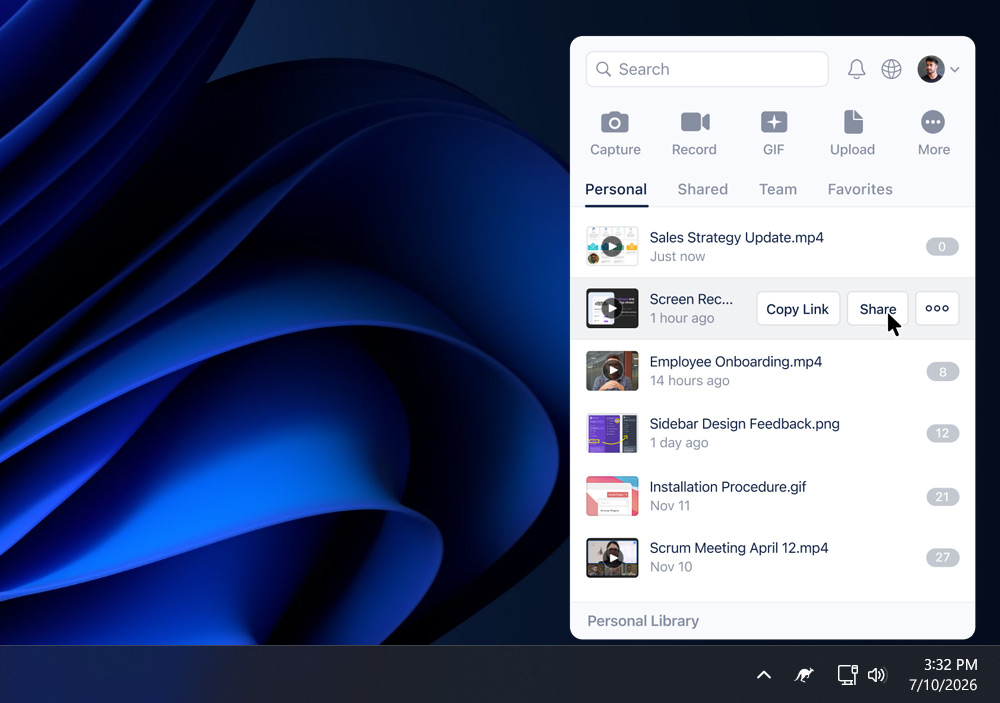Play the Screen Rec video thumbnail

tap(612, 308)
